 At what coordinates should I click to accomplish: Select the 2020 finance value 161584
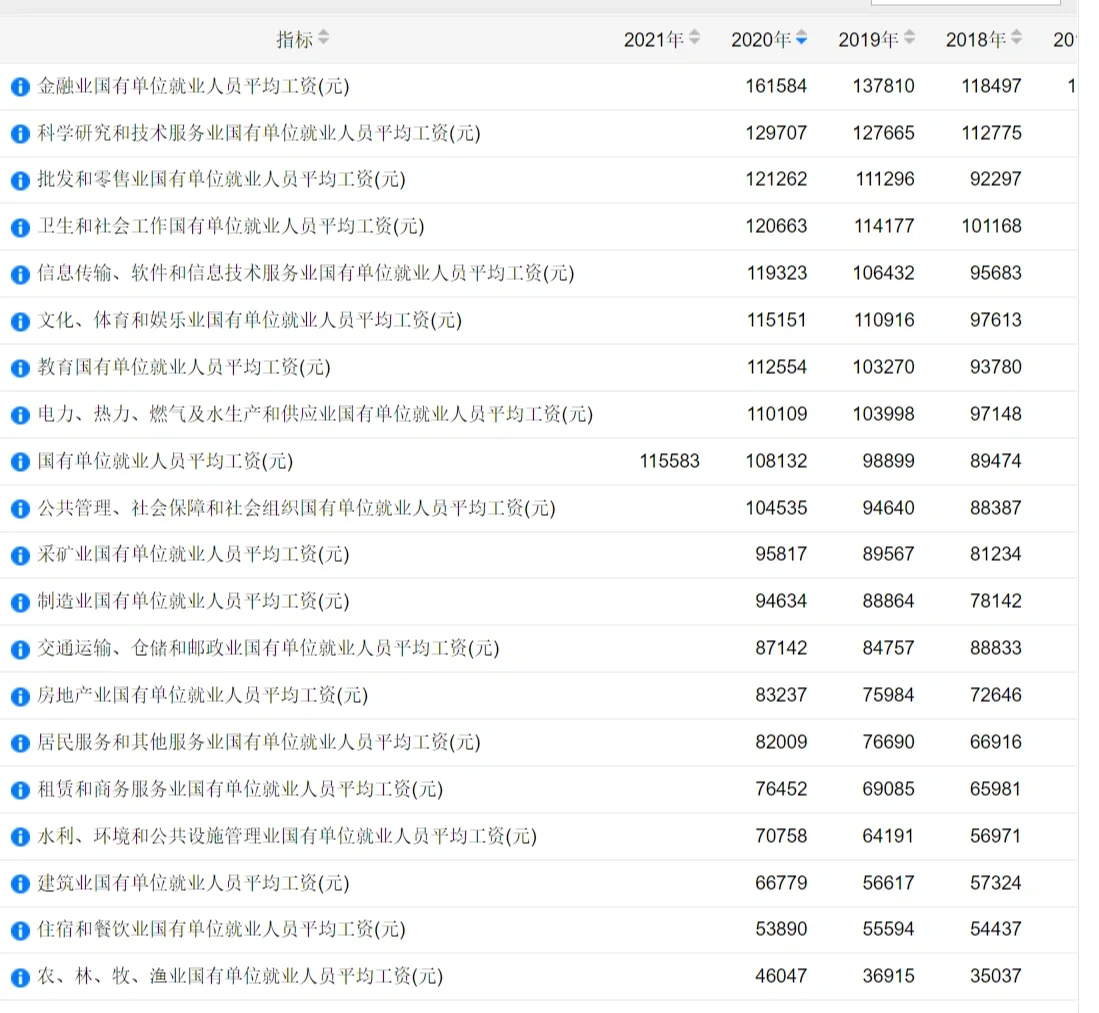[x=776, y=86]
